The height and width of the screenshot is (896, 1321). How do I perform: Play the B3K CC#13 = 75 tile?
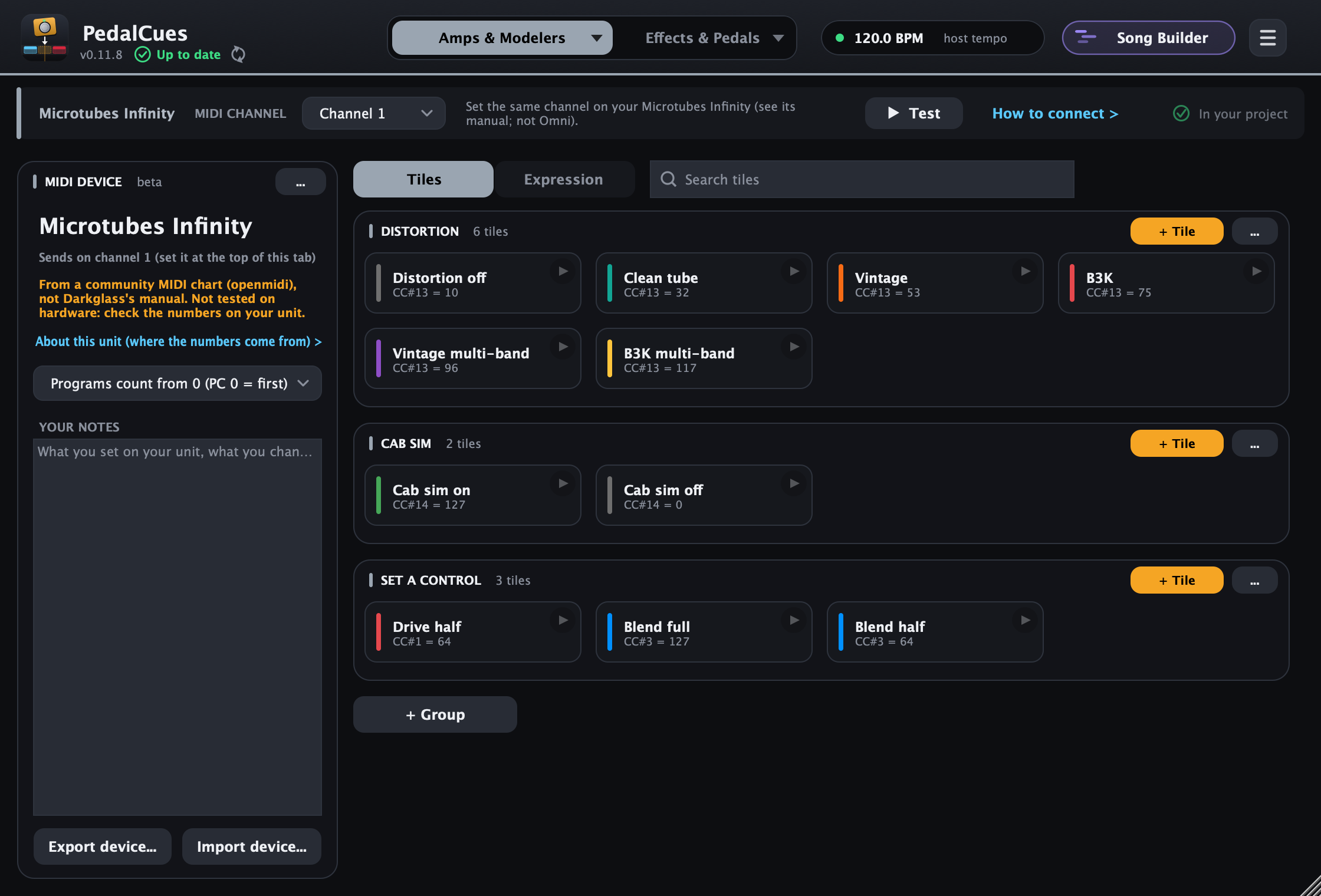1257,271
